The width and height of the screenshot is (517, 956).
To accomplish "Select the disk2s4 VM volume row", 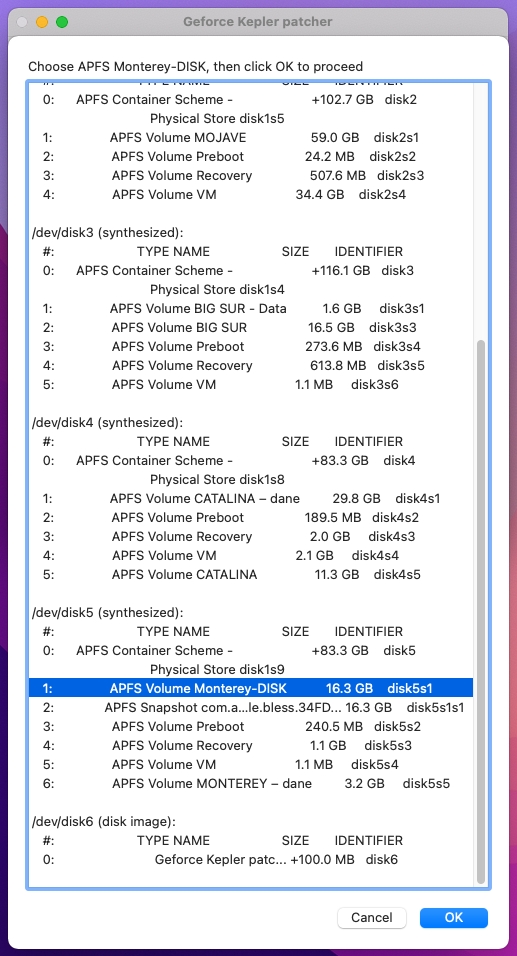I will [251, 194].
